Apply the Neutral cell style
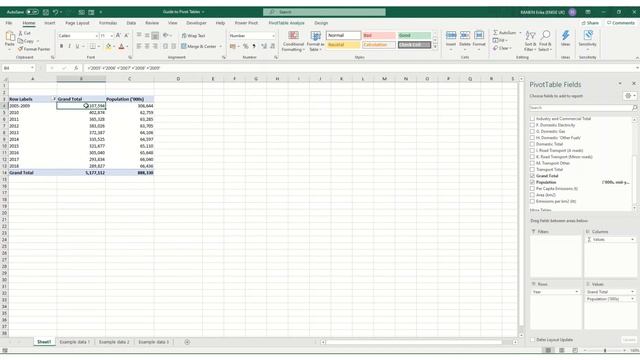The height and width of the screenshot is (360, 640). tap(343, 45)
